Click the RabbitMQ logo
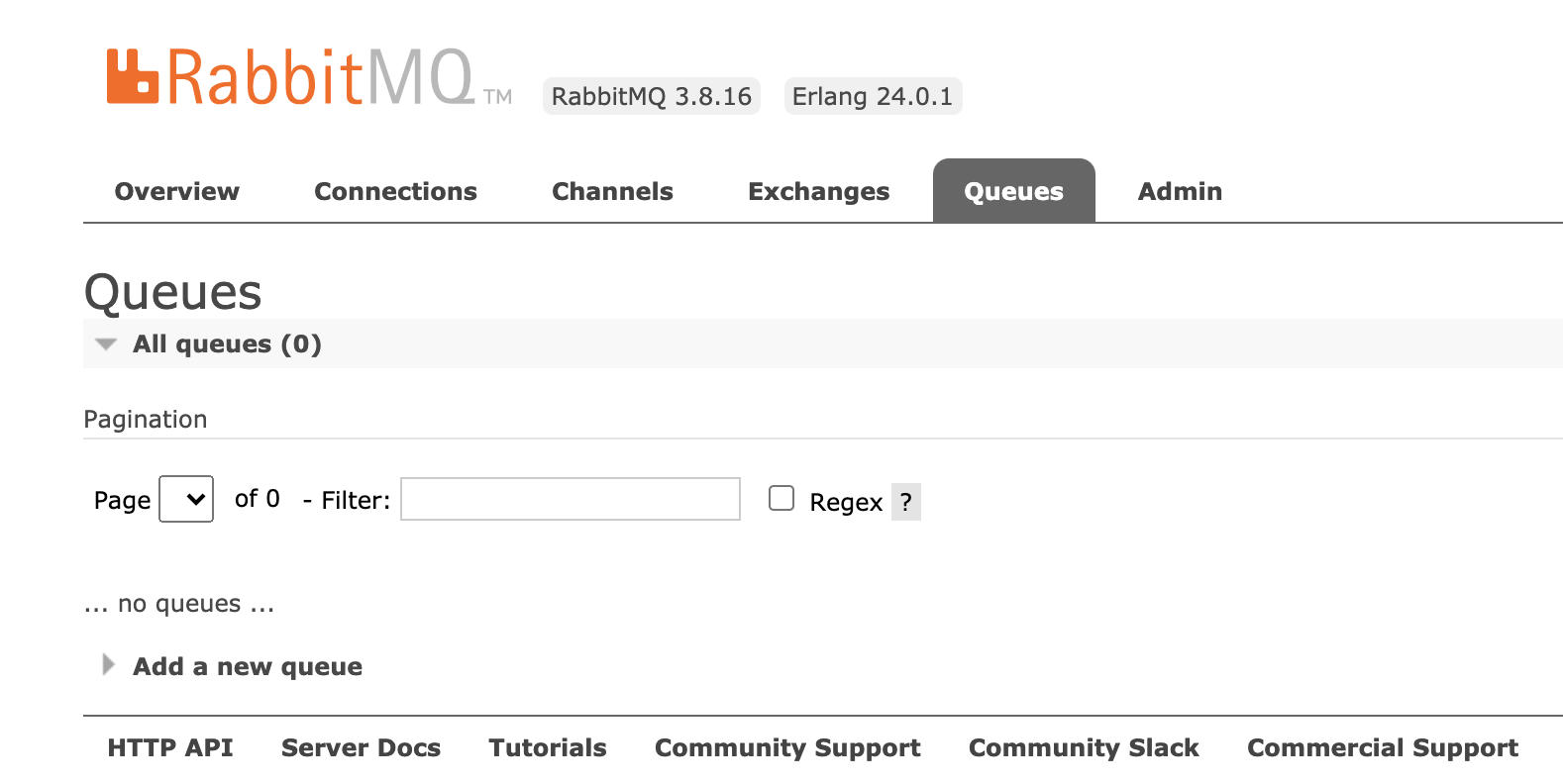Viewport: 1563px width, 784px height. click(x=309, y=77)
